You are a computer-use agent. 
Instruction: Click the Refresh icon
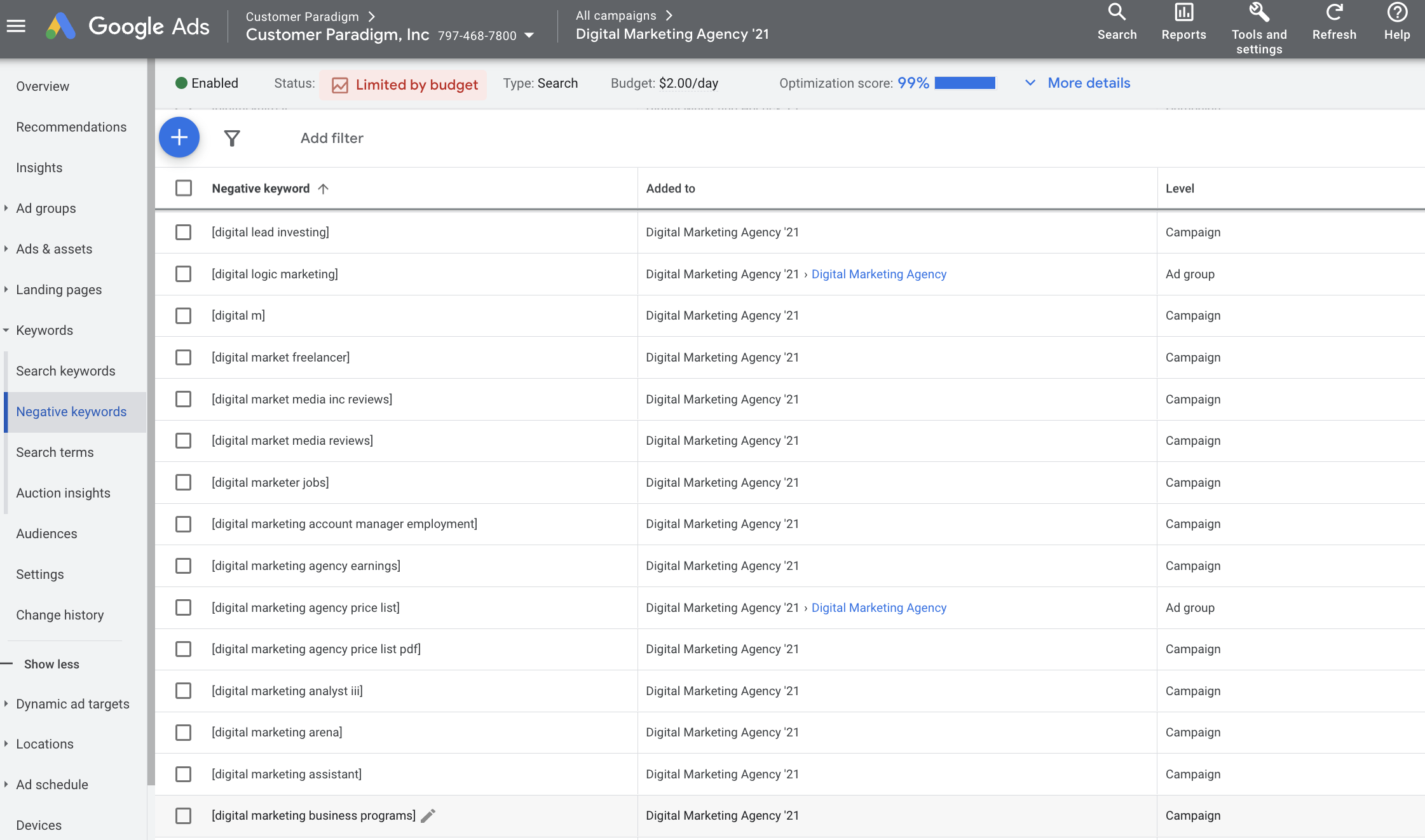click(1334, 13)
